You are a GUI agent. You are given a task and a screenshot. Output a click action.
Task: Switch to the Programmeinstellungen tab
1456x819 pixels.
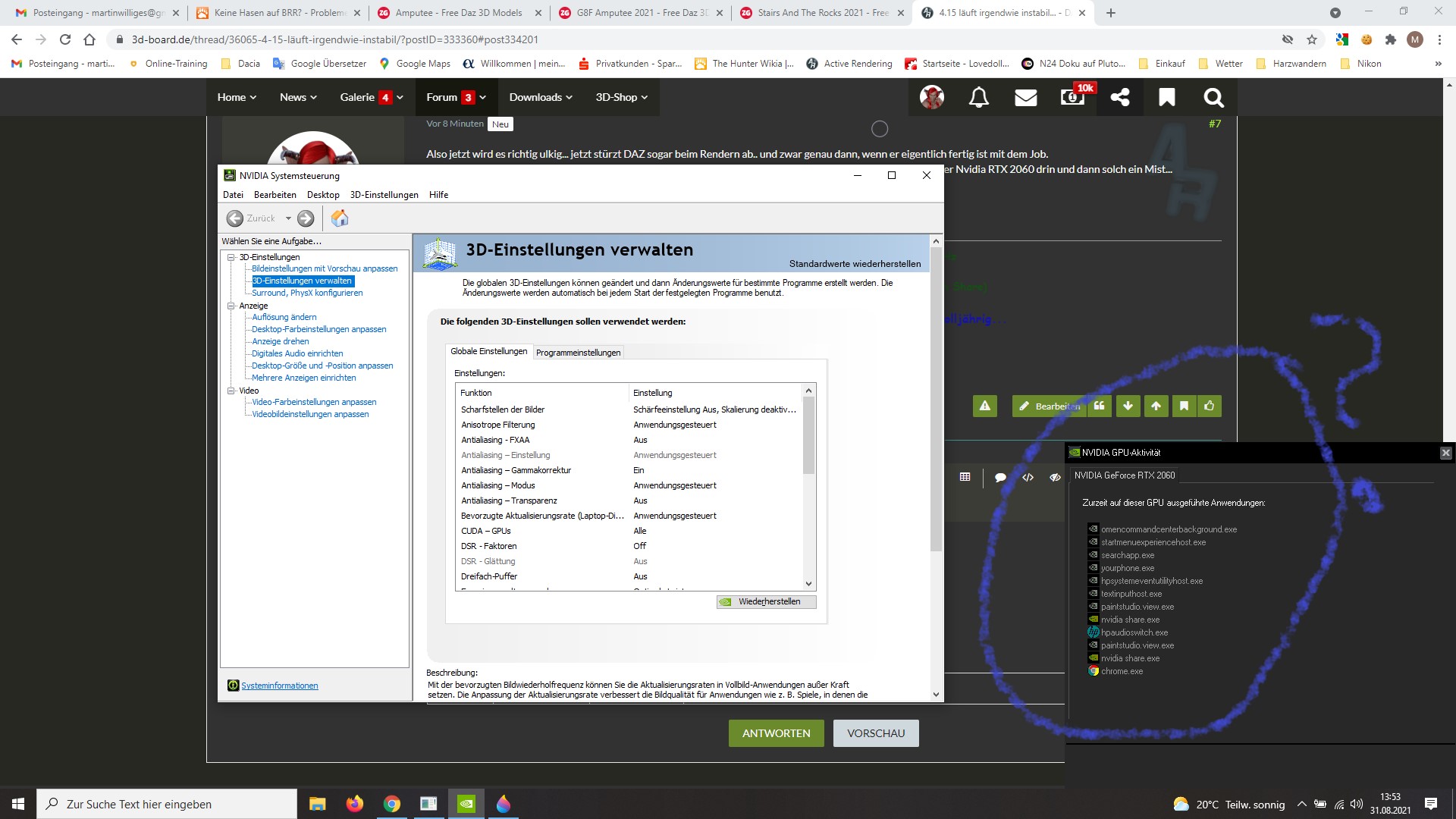pos(578,353)
